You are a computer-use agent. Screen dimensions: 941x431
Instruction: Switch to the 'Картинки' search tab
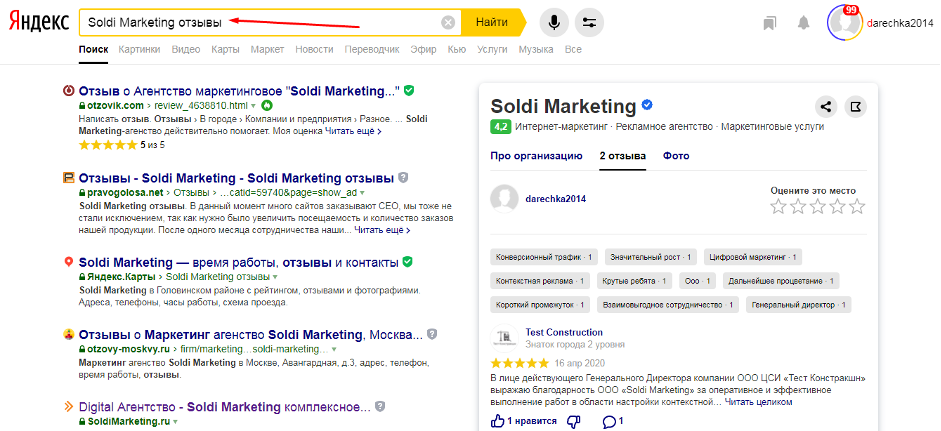pos(139,49)
